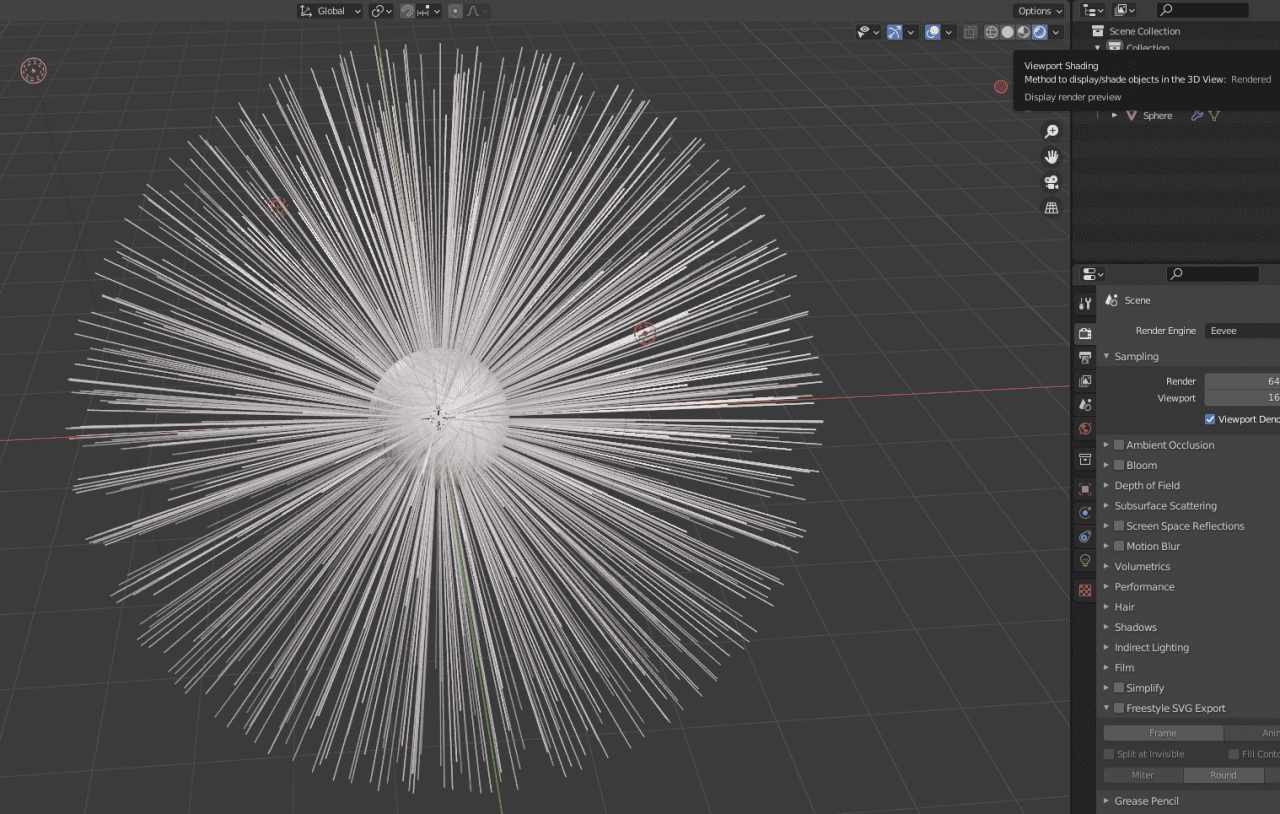
Task: Select Material Preview shading mode
Action: (1023, 32)
